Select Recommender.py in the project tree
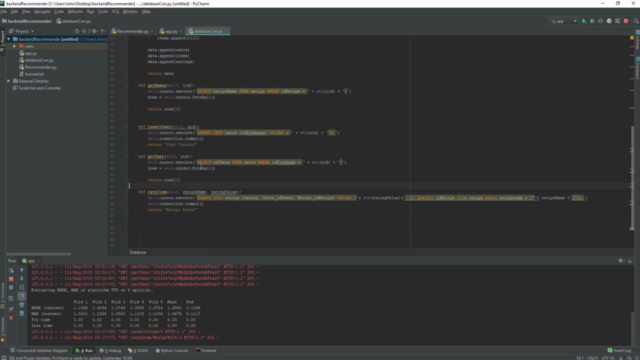This screenshot has height=360, width=640. [x=41, y=67]
